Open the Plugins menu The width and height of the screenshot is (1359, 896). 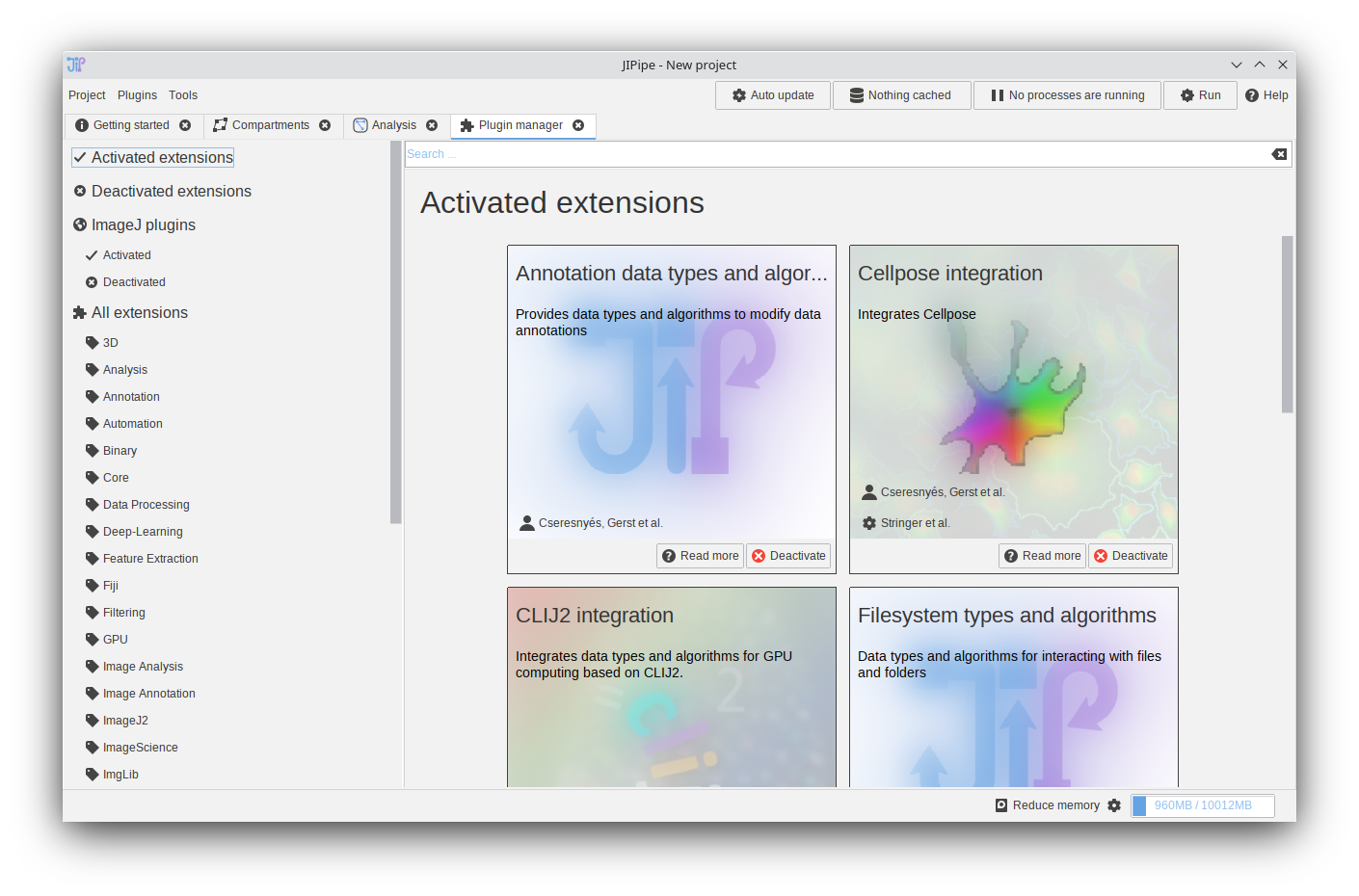point(137,94)
